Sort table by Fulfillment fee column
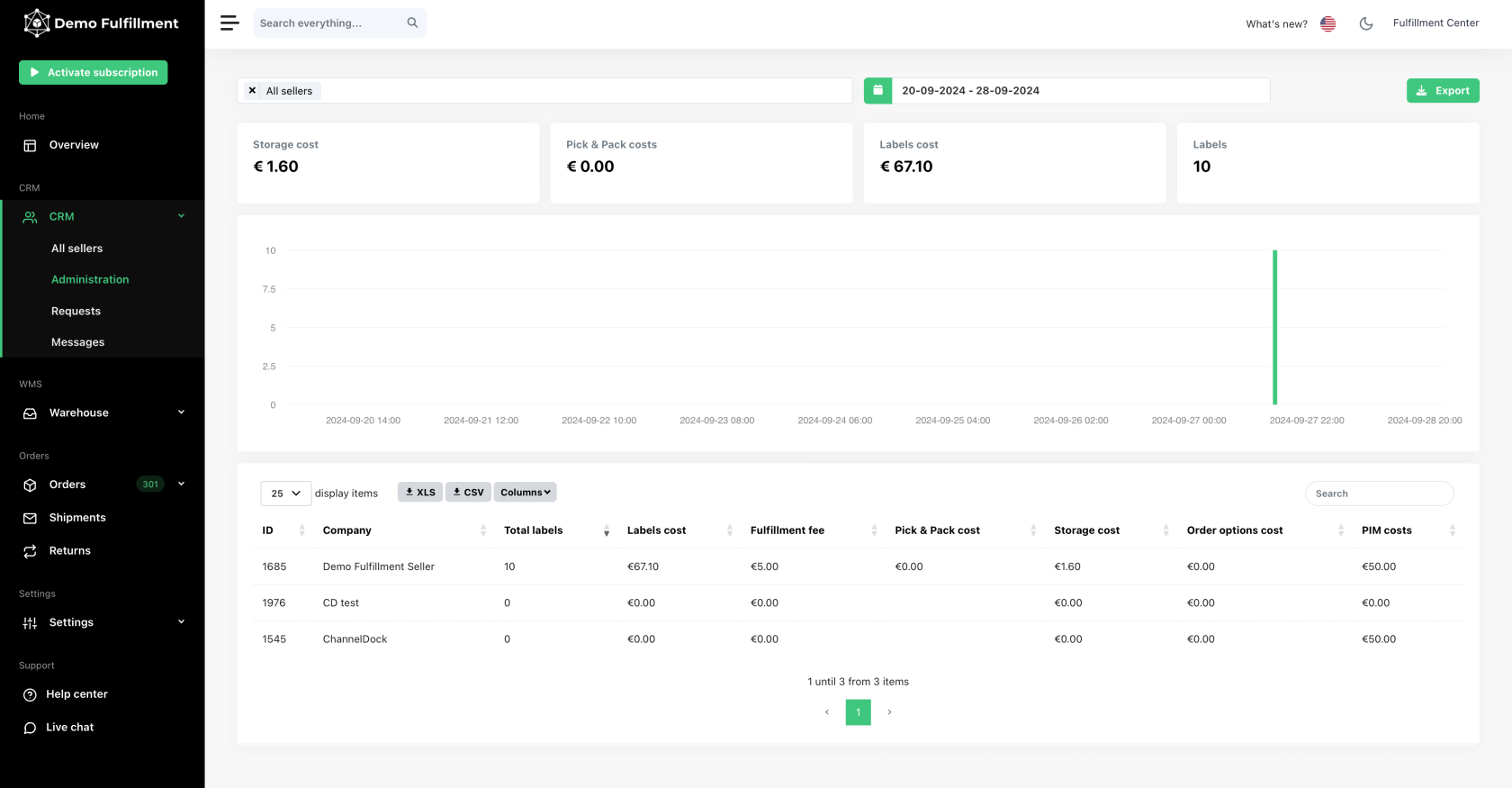1512x788 pixels. pyautogui.click(x=814, y=530)
